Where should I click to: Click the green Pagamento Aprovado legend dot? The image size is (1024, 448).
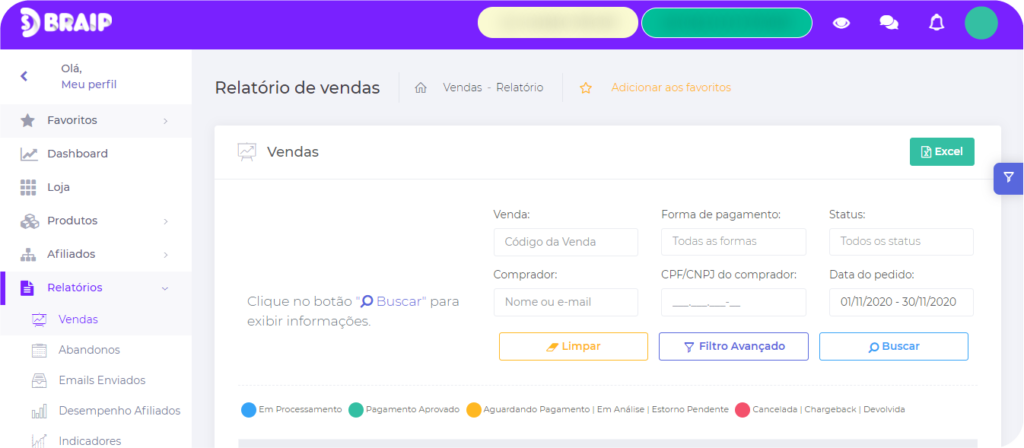click(356, 410)
